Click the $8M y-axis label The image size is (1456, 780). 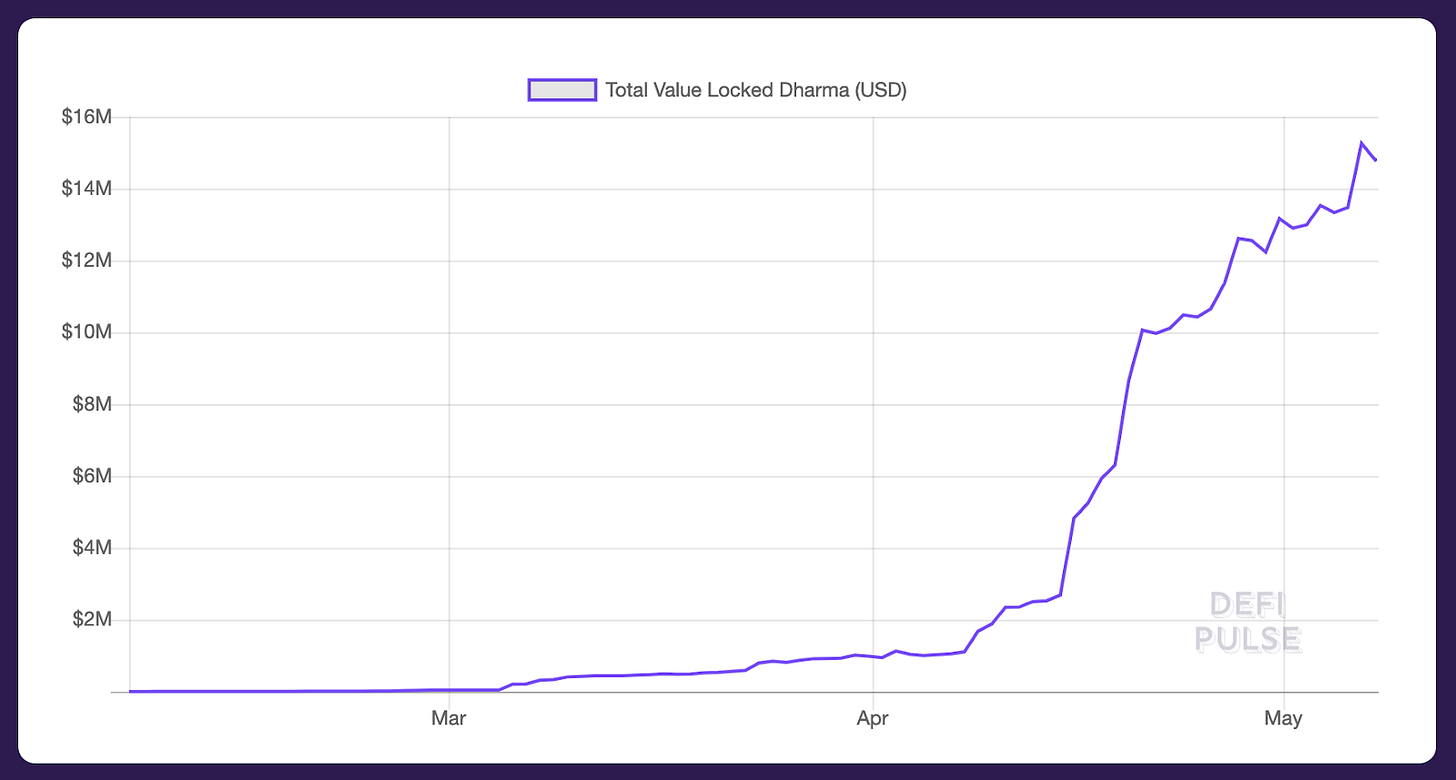pos(92,405)
